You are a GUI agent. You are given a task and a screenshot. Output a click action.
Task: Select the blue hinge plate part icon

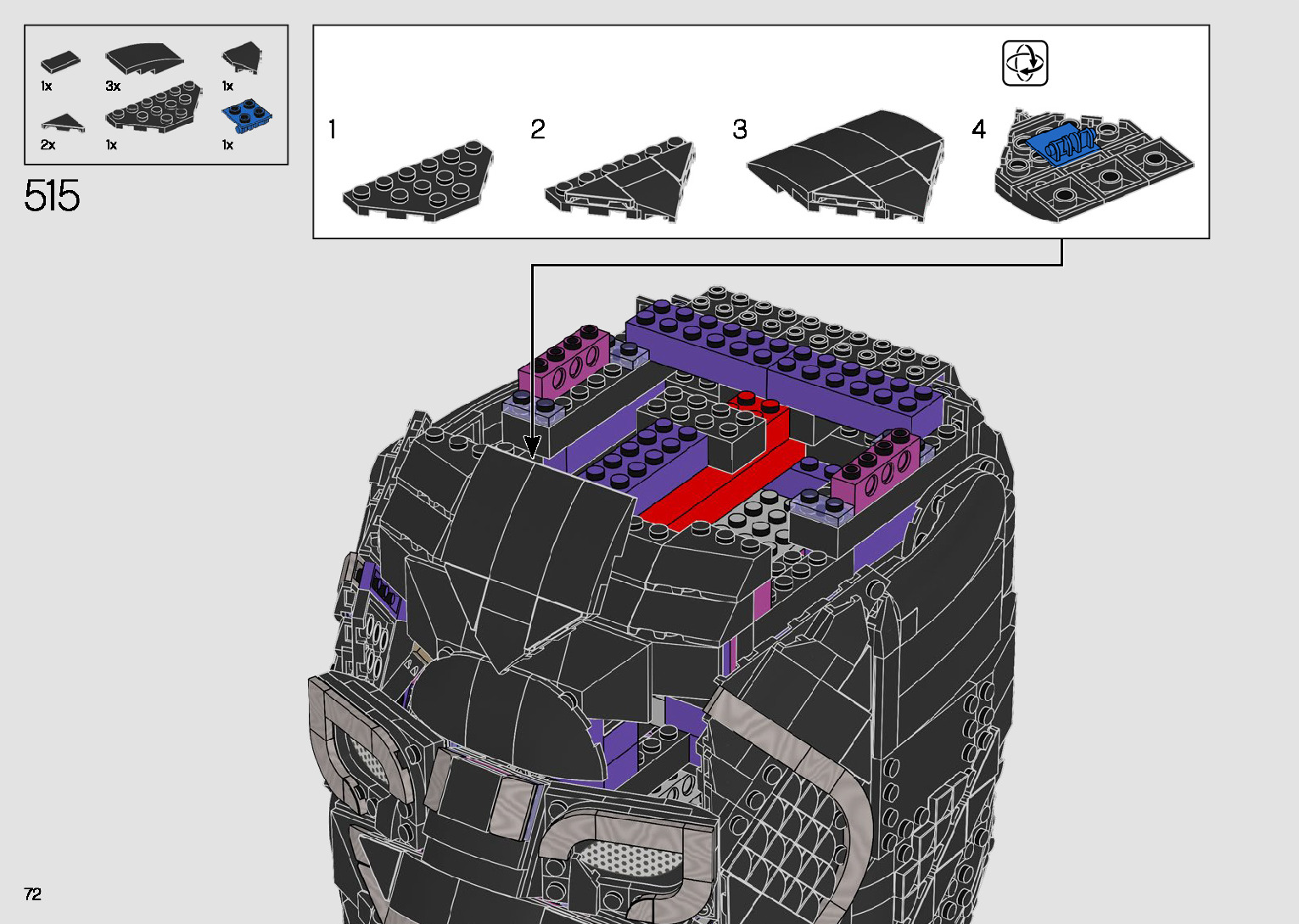tap(246, 117)
